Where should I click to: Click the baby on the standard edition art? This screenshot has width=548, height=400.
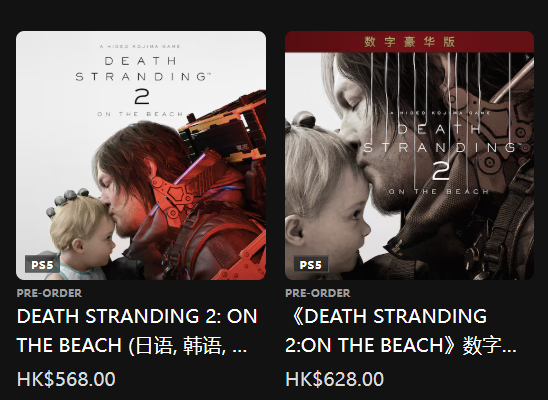click(81, 236)
